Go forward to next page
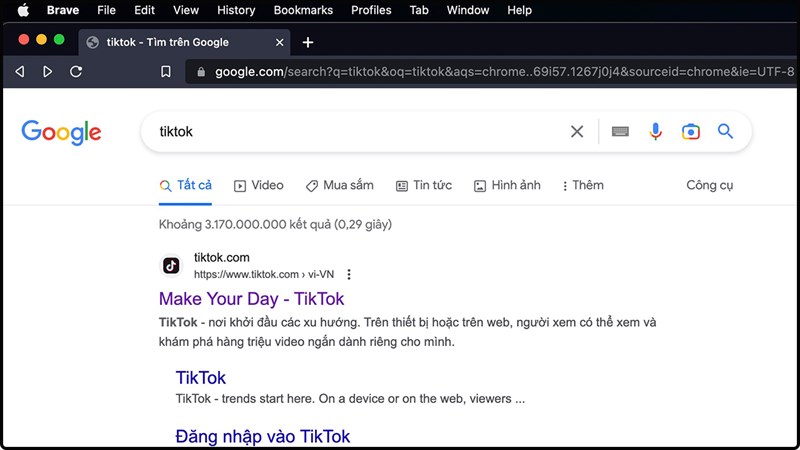Screen dimensions: 800x450 tap(47, 71)
